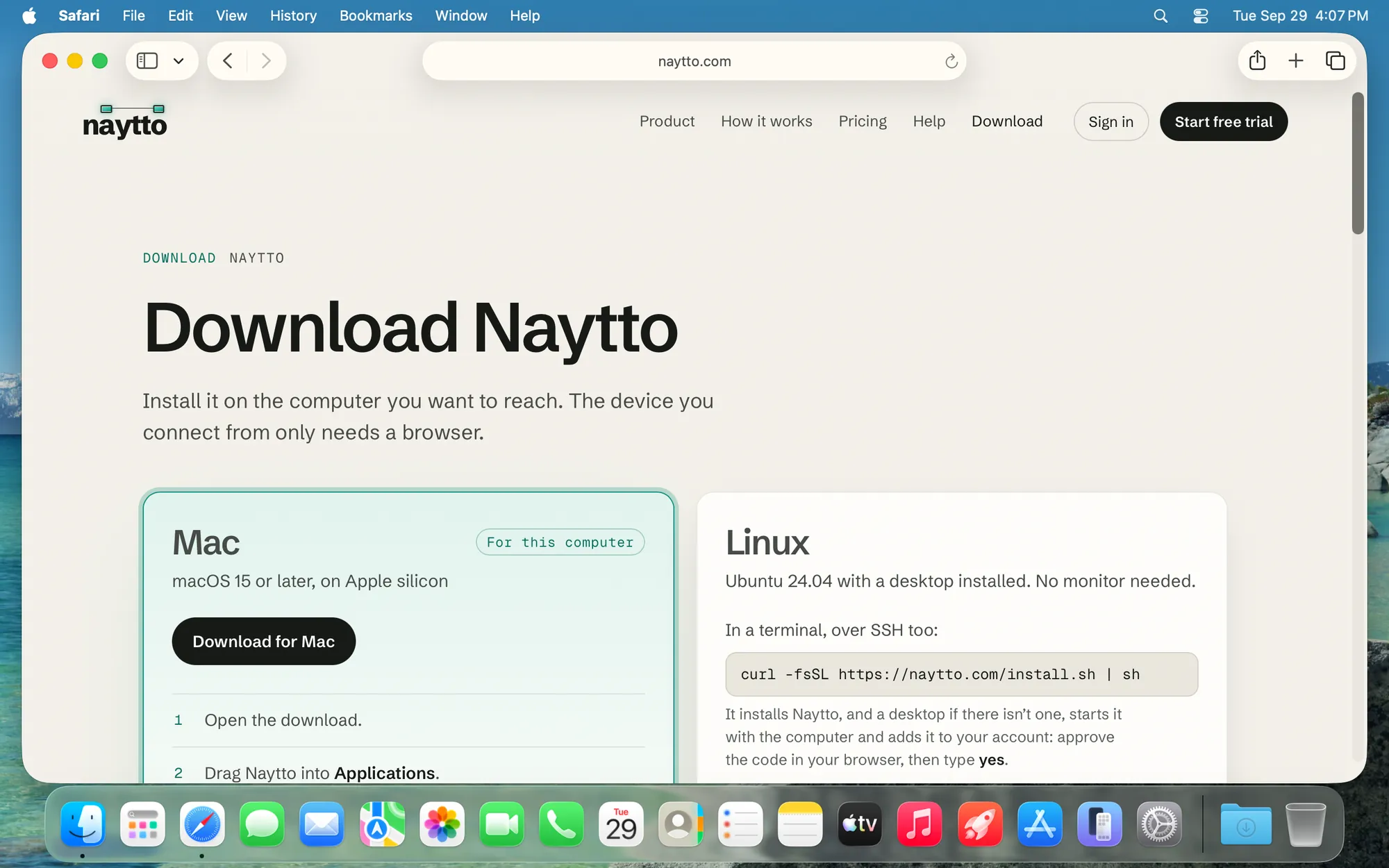1389x868 pixels.
Task: Reload the naytto.com page
Action: pos(951,61)
